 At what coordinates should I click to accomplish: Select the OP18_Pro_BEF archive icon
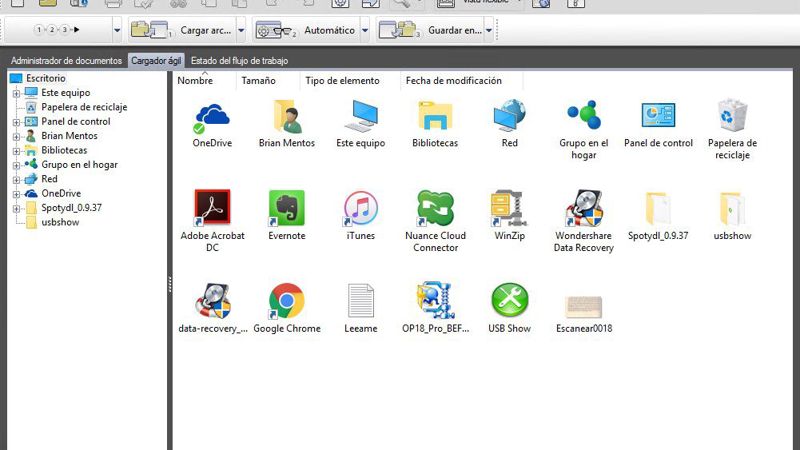(435, 300)
